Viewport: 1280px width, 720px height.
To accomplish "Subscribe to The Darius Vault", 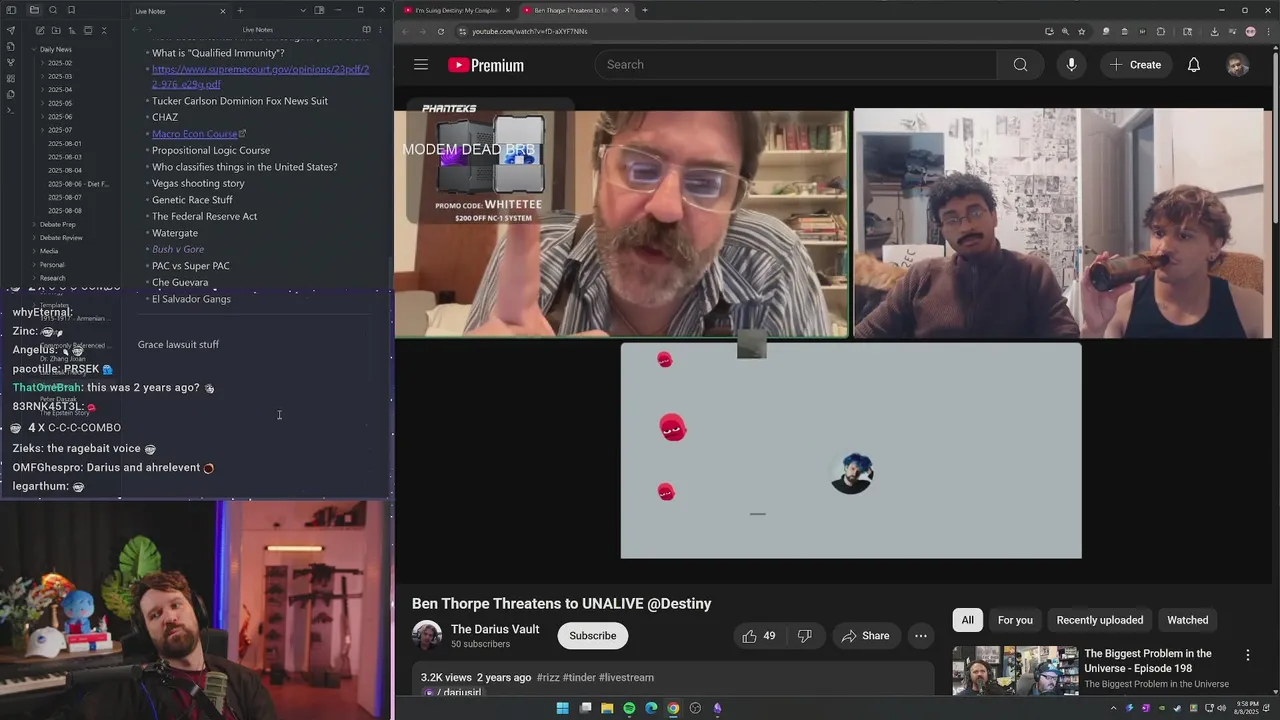I will (x=593, y=636).
